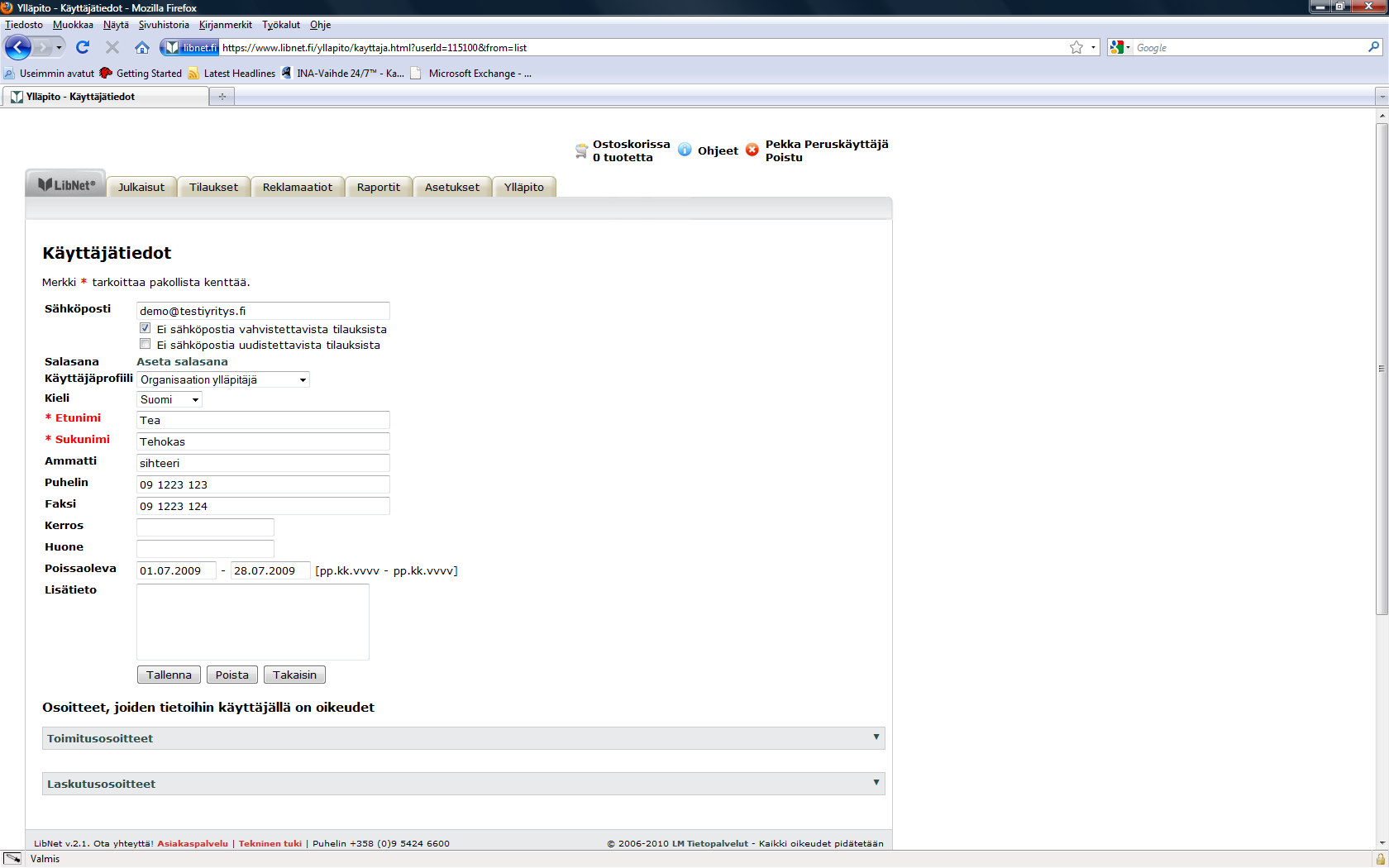Viewport: 1389px width, 868px height.
Task: Switch to the Tilaukset tab
Action: 213,187
